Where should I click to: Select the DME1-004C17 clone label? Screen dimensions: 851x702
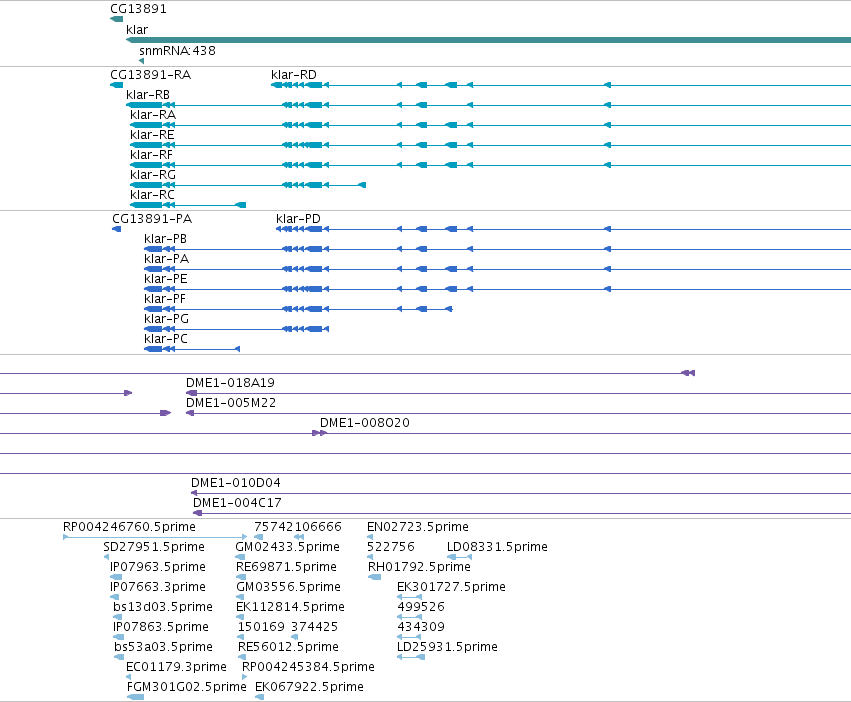(237, 503)
